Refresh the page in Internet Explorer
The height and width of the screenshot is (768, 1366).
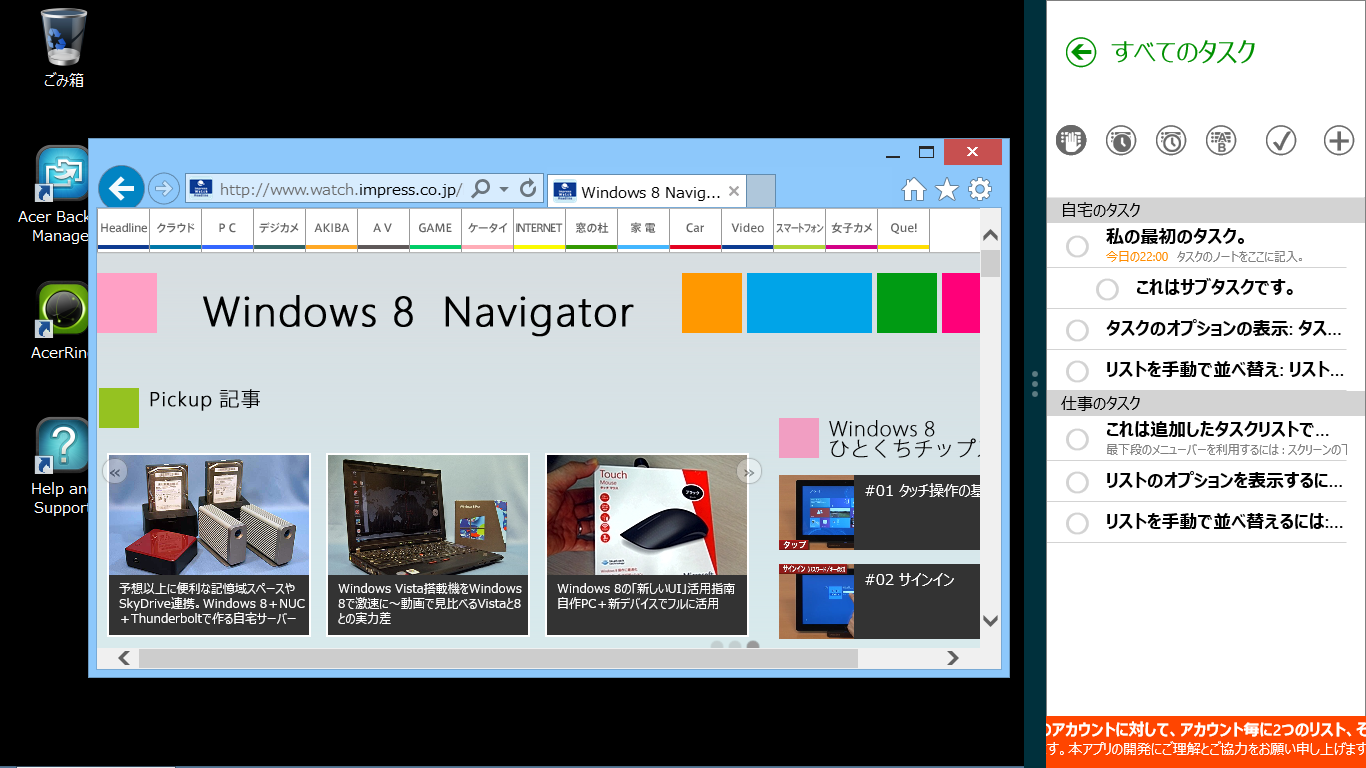point(528,188)
